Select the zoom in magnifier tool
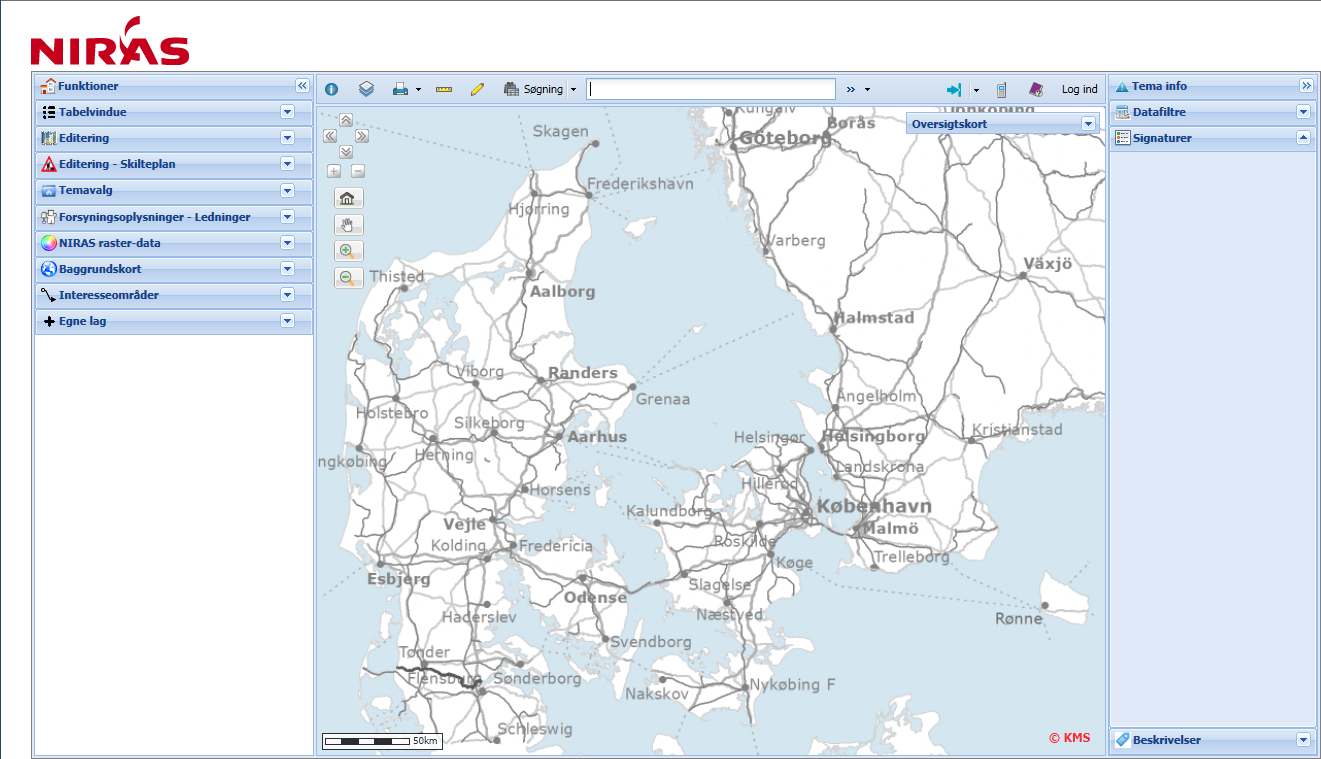 [x=348, y=251]
